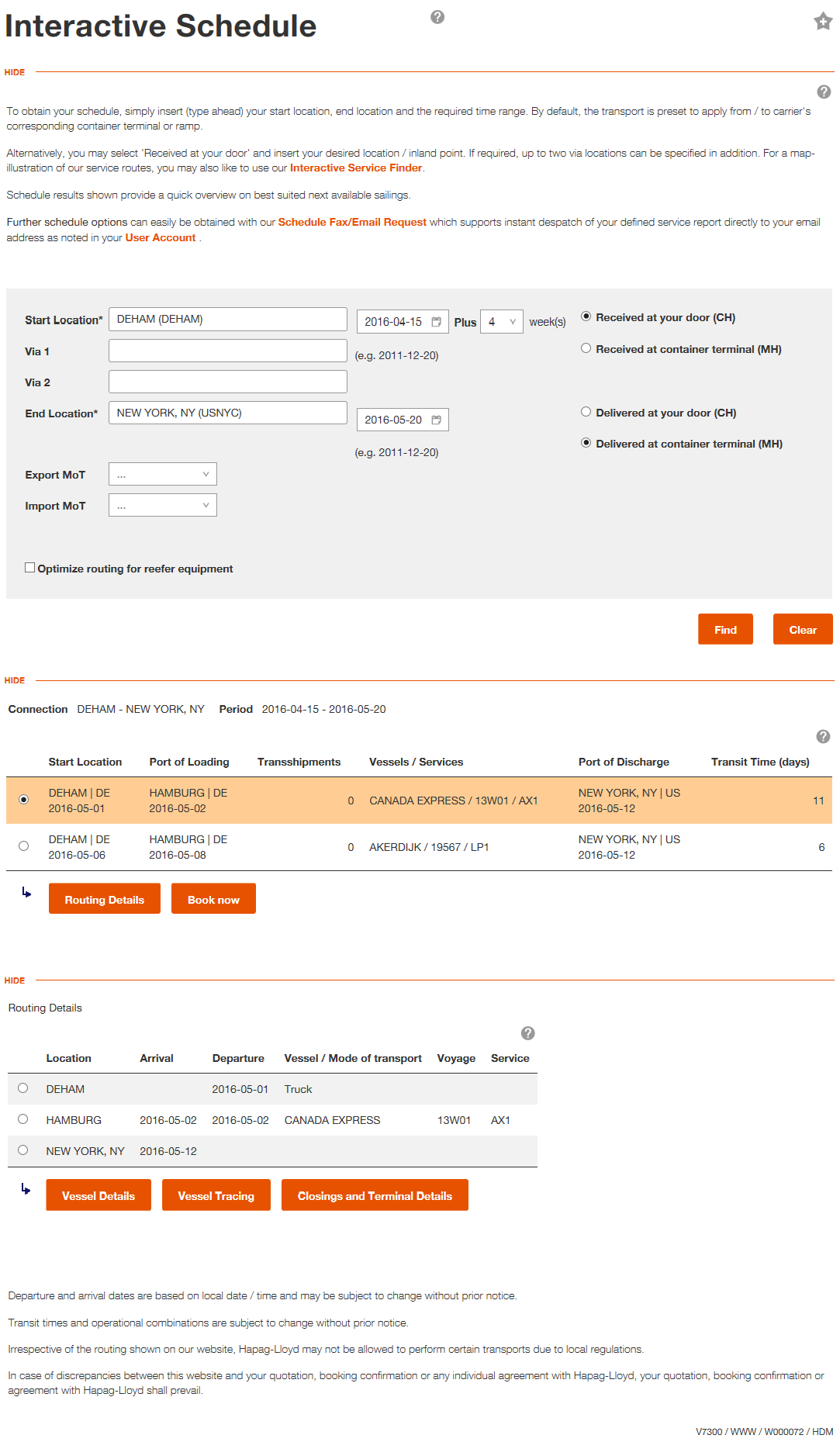
Task: Select Received at container terminal (MH)
Action: pyautogui.click(x=586, y=349)
